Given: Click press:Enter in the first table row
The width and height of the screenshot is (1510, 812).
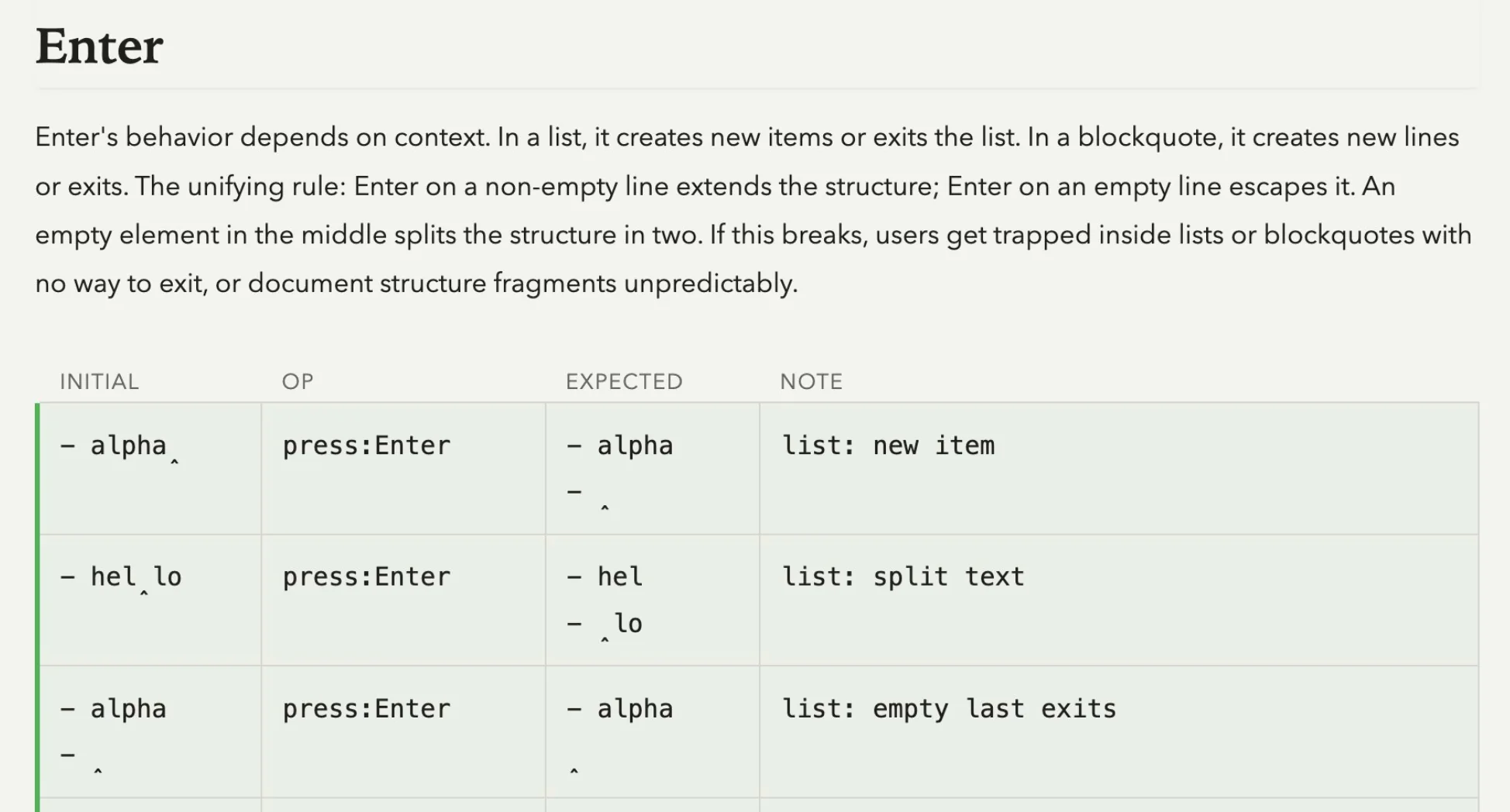Looking at the screenshot, I should pyautogui.click(x=366, y=446).
